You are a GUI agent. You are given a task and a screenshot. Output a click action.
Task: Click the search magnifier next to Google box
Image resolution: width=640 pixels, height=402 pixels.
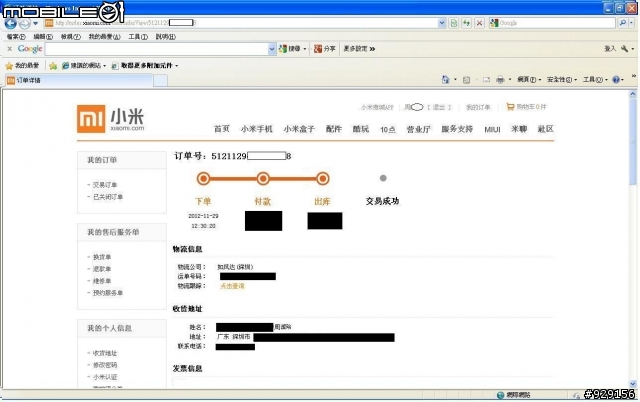tap(622, 23)
